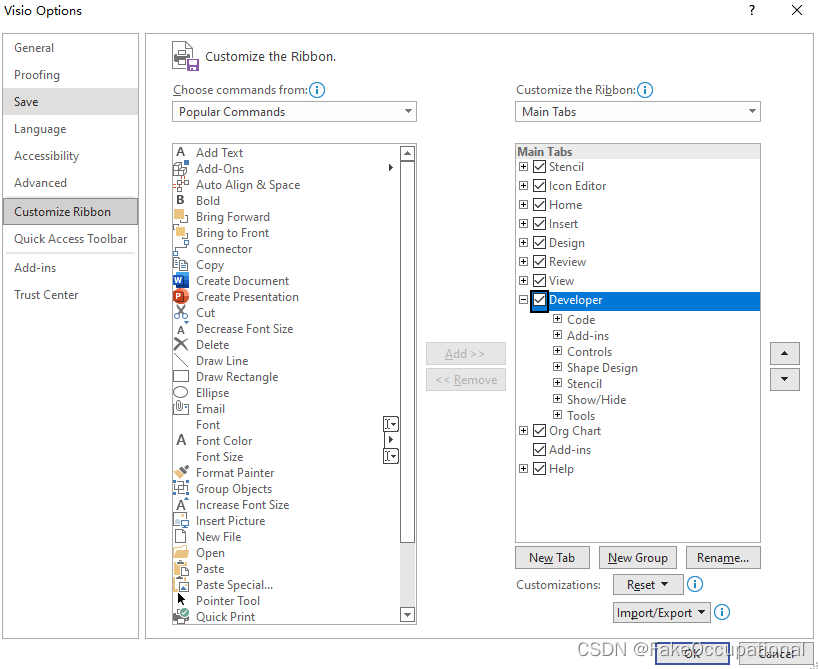Expand the View tab node
The height and width of the screenshot is (669, 820).
523,280
